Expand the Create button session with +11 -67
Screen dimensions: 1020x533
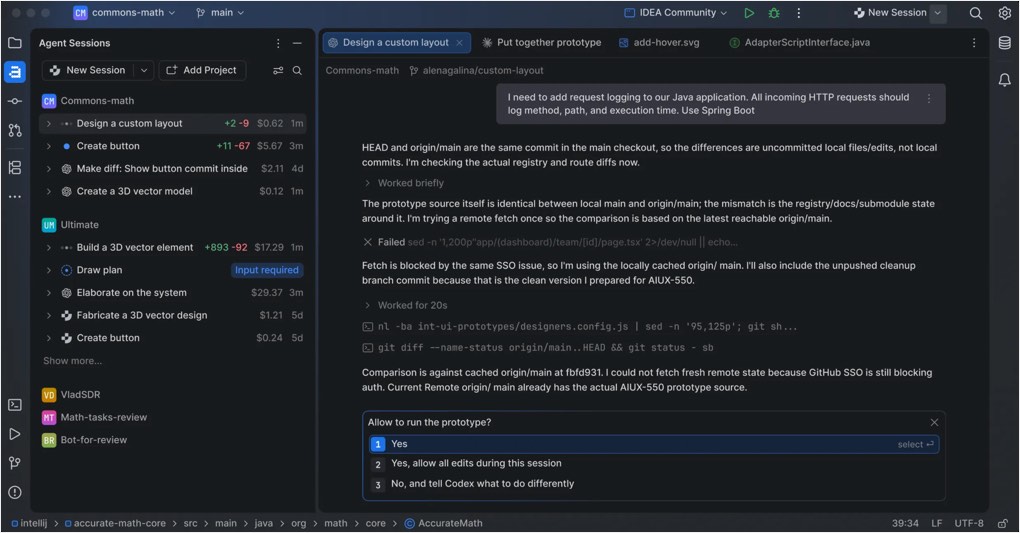[49, 146]
